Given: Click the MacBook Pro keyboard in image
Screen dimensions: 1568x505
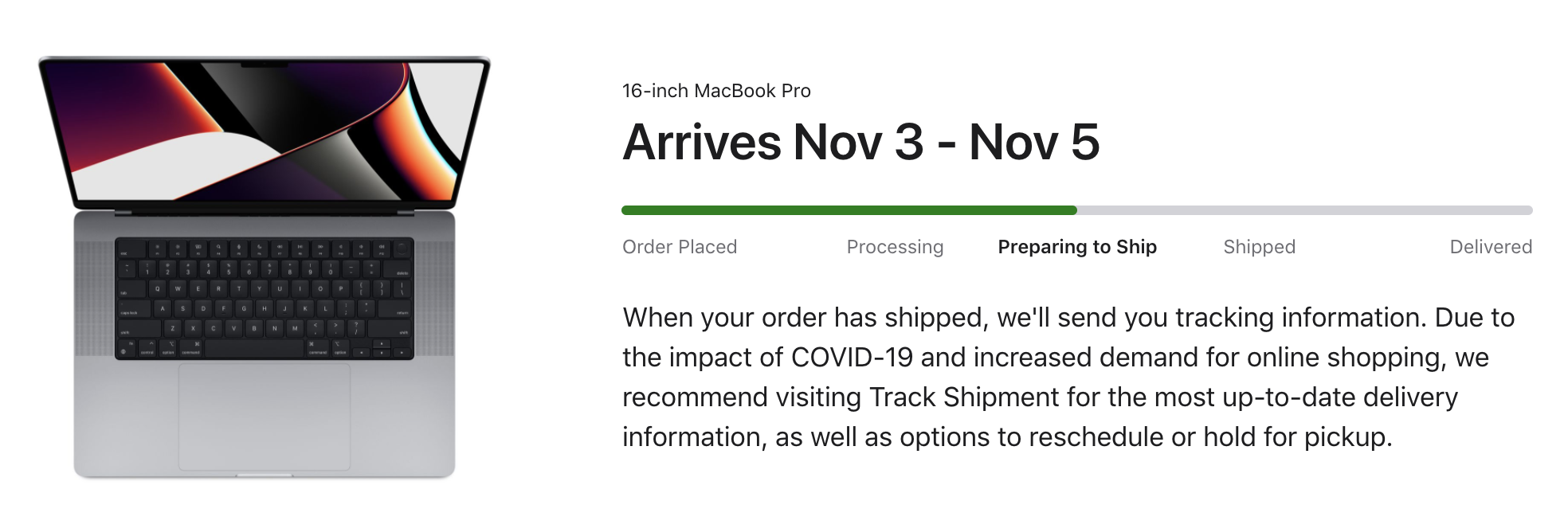Looking at the screenshot, I should coord(264,298).
